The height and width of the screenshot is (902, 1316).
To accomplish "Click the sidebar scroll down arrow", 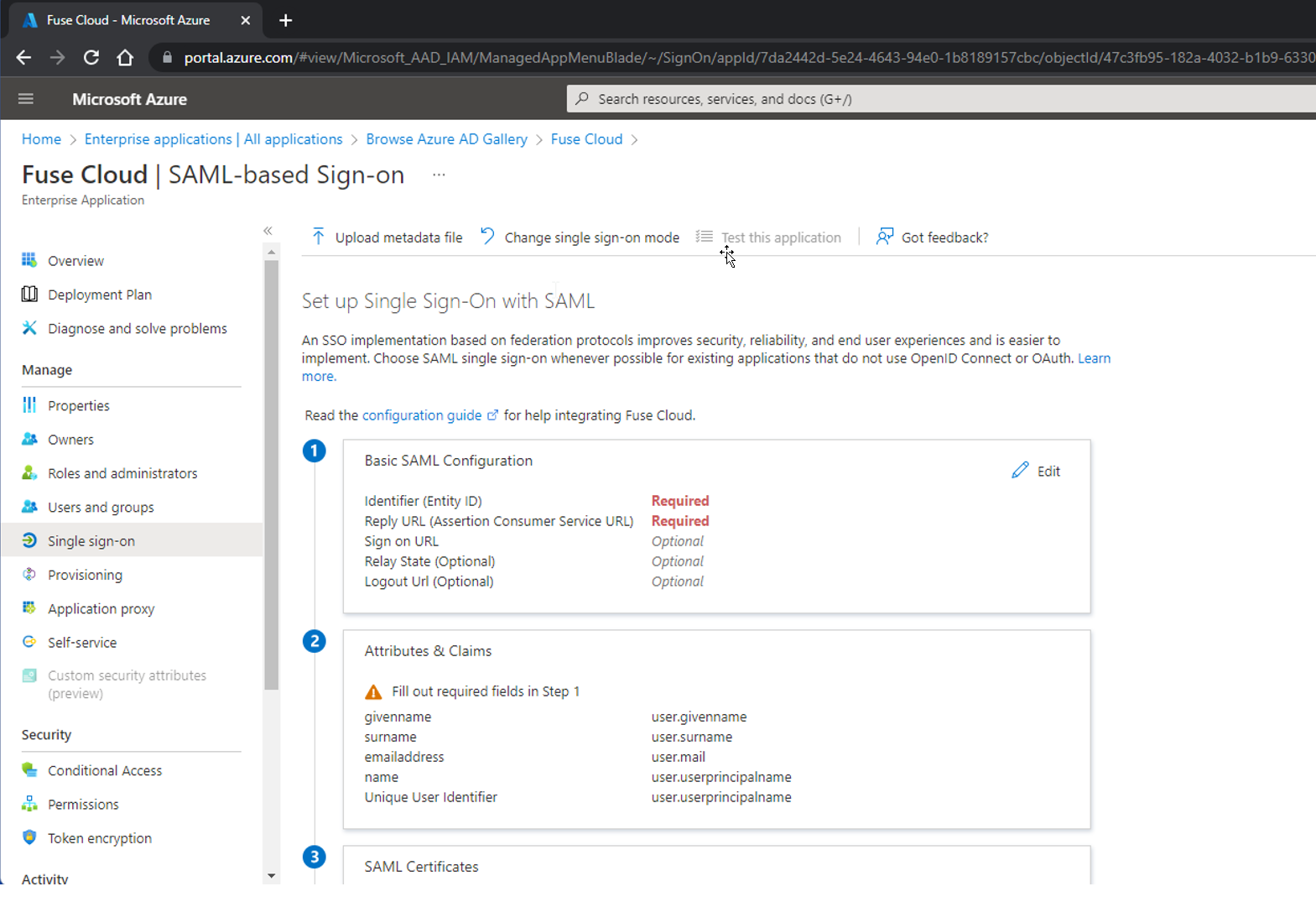I will 271,876.
